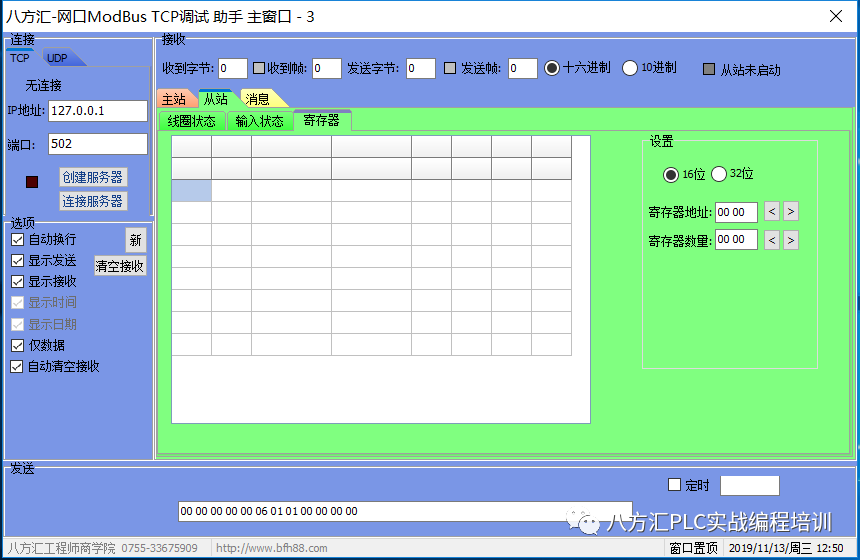Screen dimensions: 860x560
Task: Switch to the 线圈状态 tab
Action: 191,121
